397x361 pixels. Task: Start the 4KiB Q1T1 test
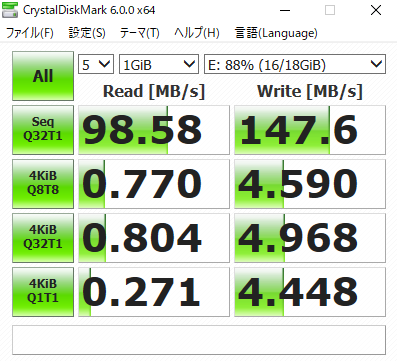43,292
